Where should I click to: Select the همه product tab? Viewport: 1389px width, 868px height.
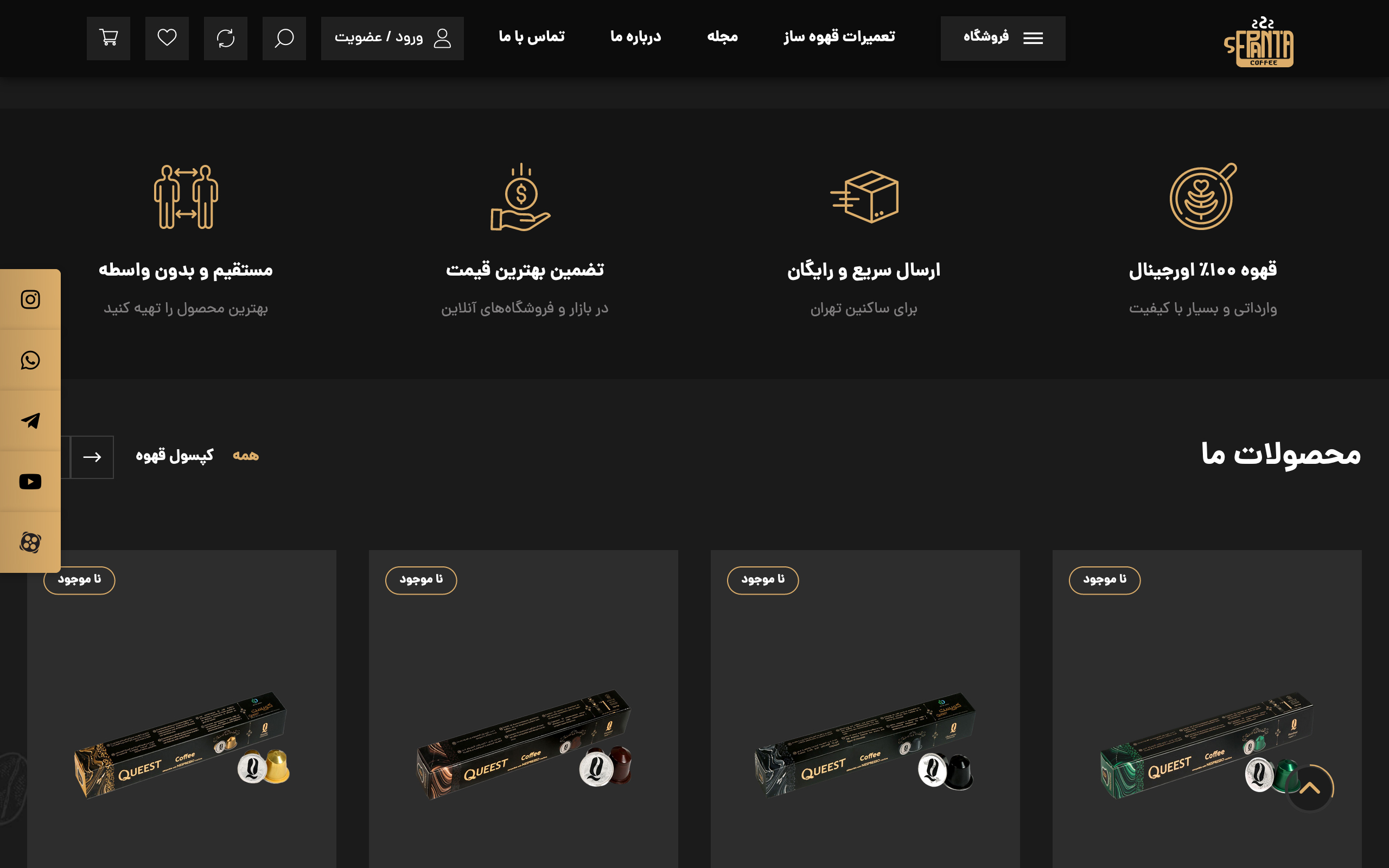[246, 456]
